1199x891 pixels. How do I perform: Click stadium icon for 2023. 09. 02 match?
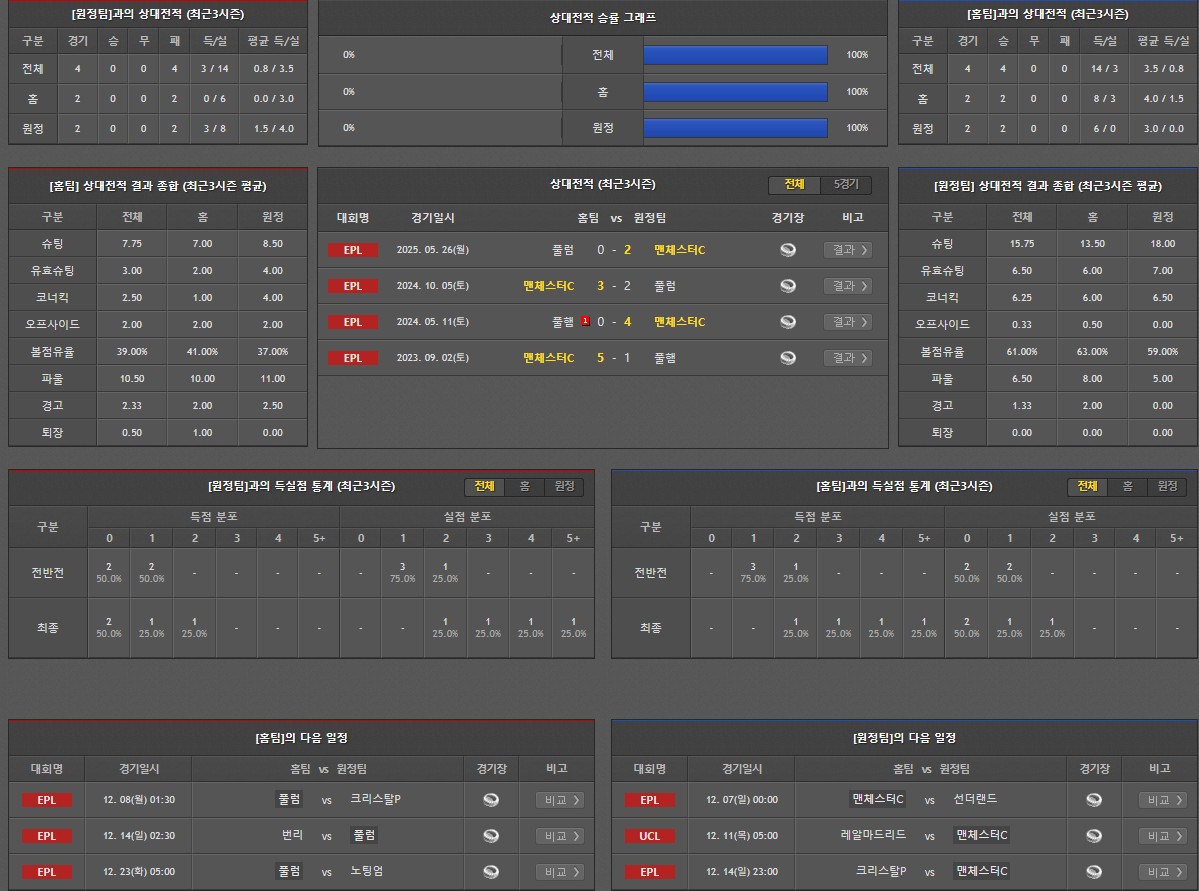coord(788,358)
